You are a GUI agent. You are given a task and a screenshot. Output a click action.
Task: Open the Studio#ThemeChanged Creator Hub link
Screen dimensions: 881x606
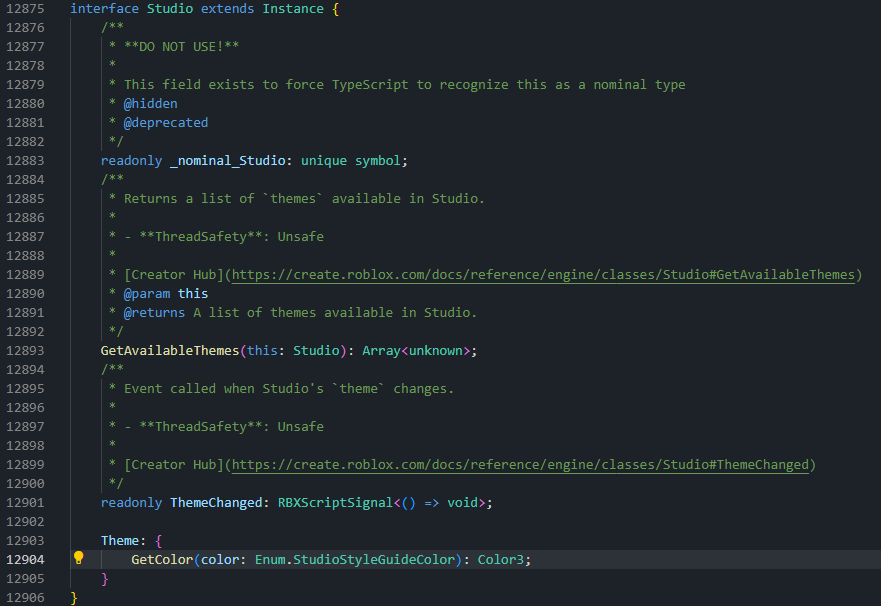coord(520,464)
